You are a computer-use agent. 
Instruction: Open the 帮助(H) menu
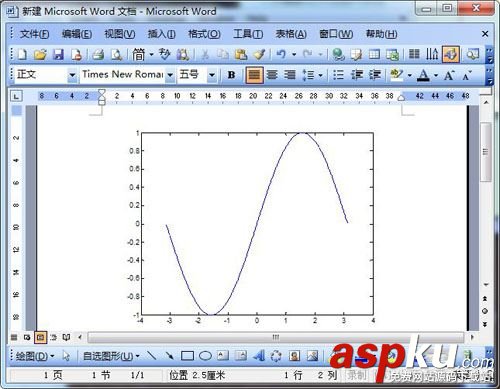pyautogui.click(x=381, y=34)
